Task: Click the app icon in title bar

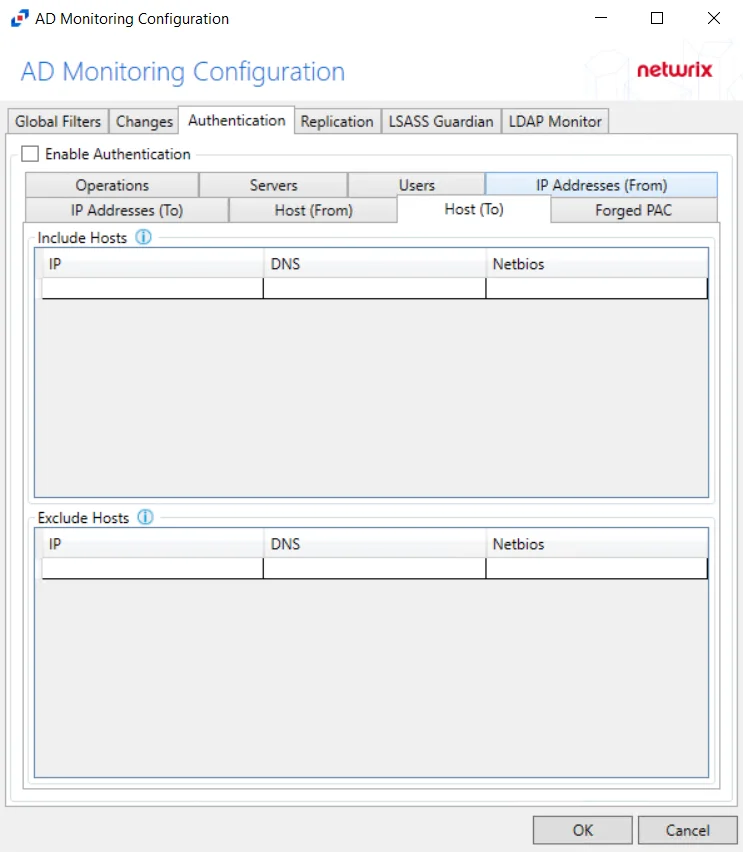Action: click(x=20, y=18)
